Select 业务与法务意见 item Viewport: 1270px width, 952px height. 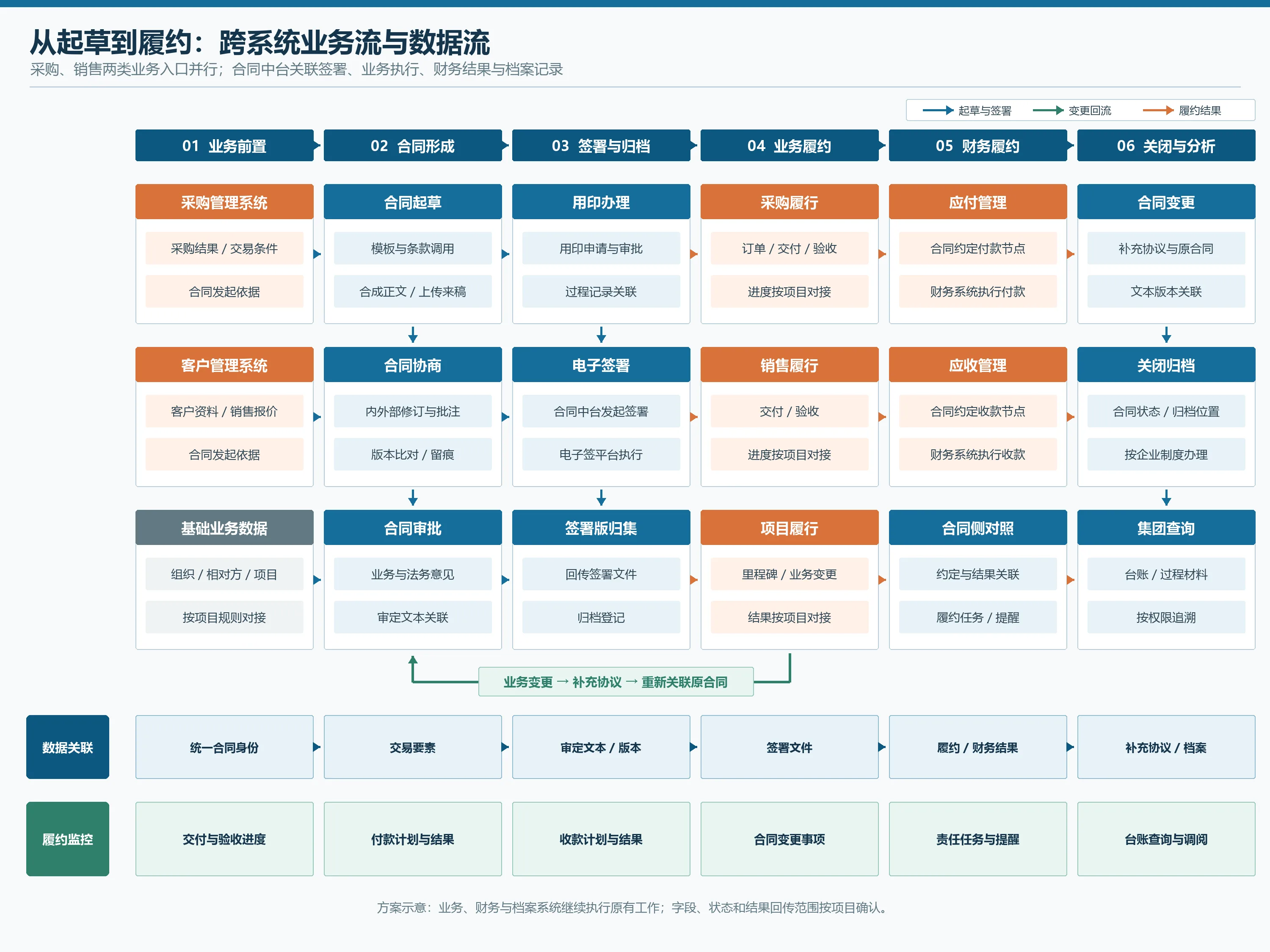[x=413, y=575]
